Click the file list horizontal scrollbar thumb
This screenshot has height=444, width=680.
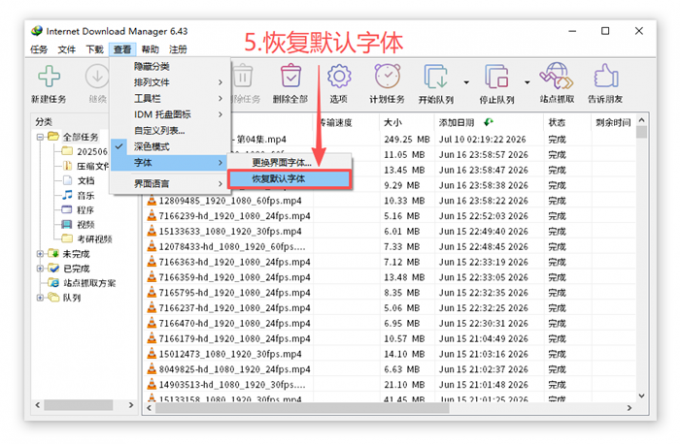point(302,408)
